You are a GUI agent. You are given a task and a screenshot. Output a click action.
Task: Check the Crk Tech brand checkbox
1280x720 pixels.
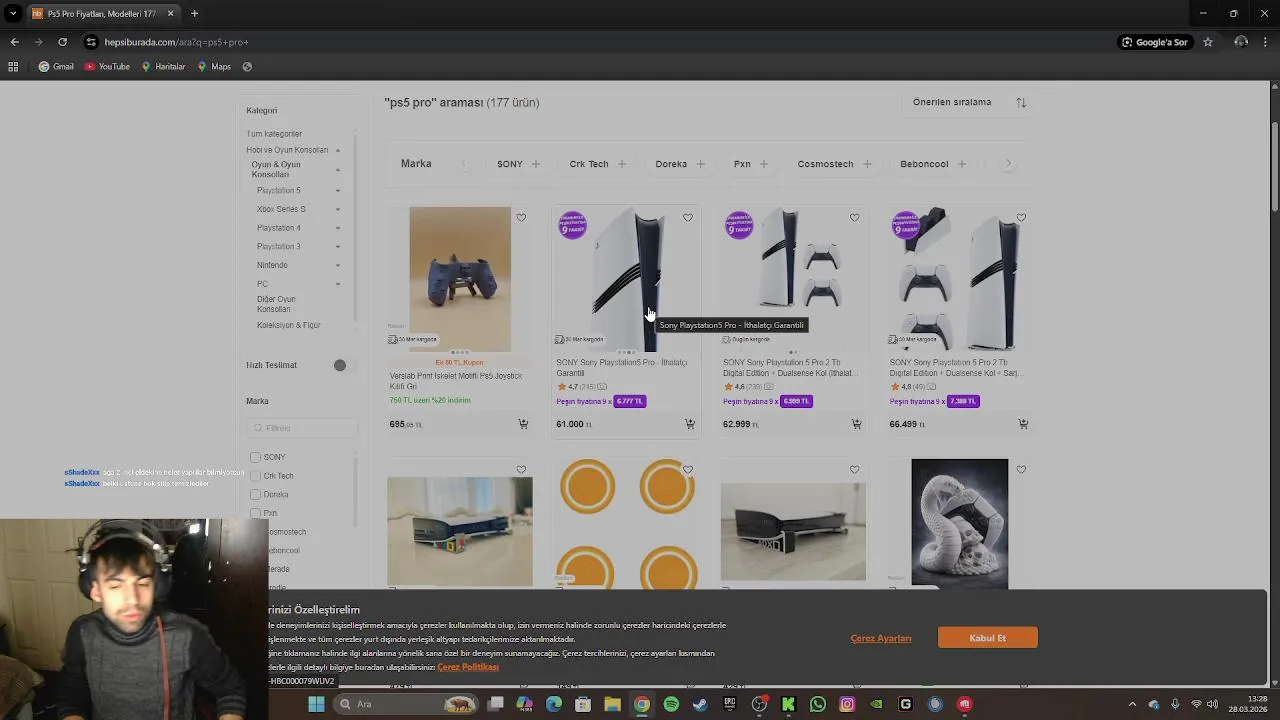tap(255, 476)
